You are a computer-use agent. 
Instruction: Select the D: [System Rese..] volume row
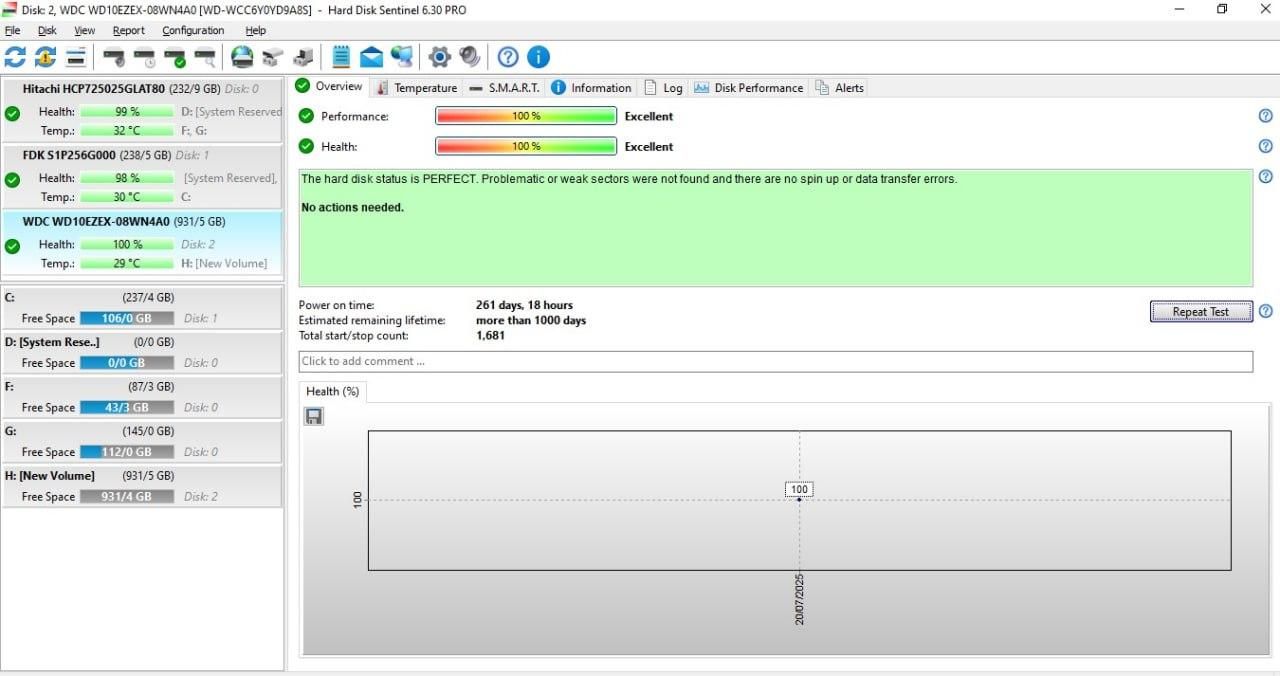click(x=142, y=352)
